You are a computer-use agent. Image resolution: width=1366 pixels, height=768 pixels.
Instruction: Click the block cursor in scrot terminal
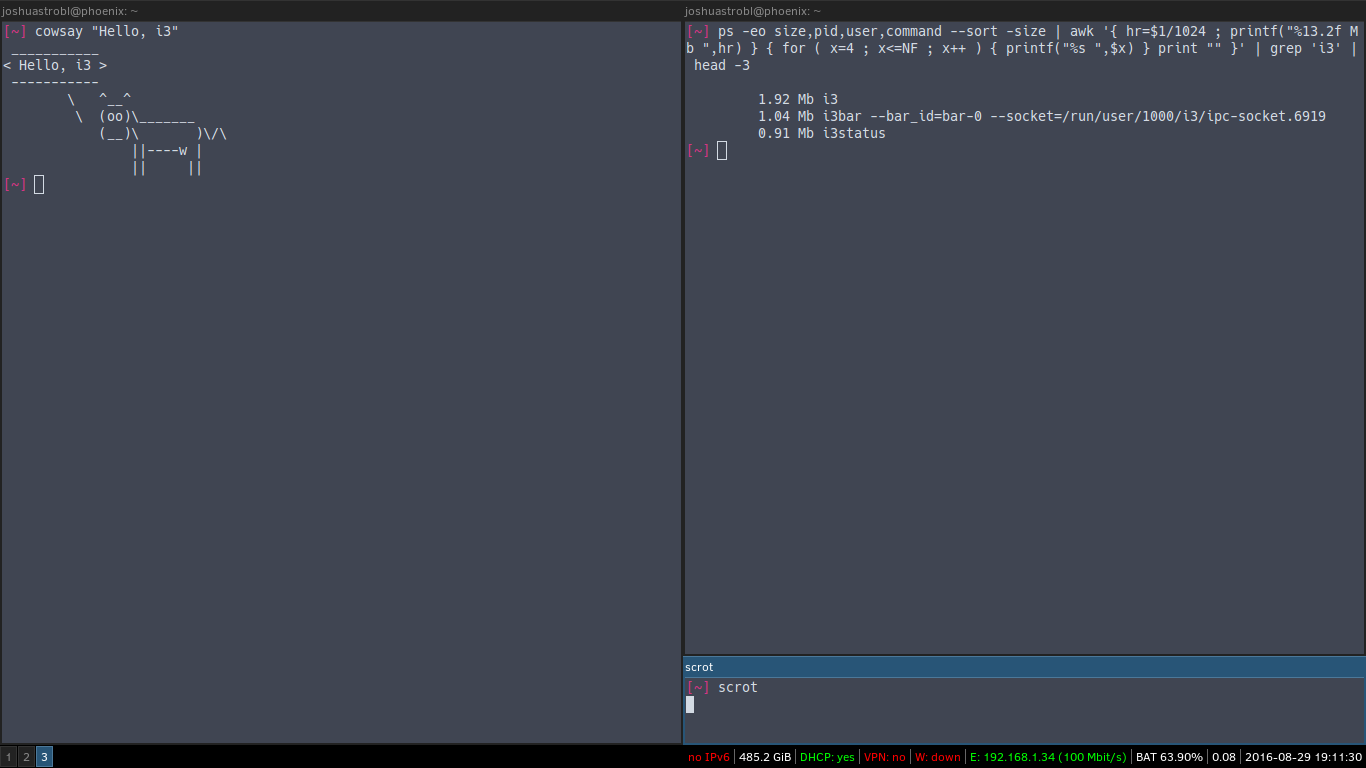click(x=690, y=704)
